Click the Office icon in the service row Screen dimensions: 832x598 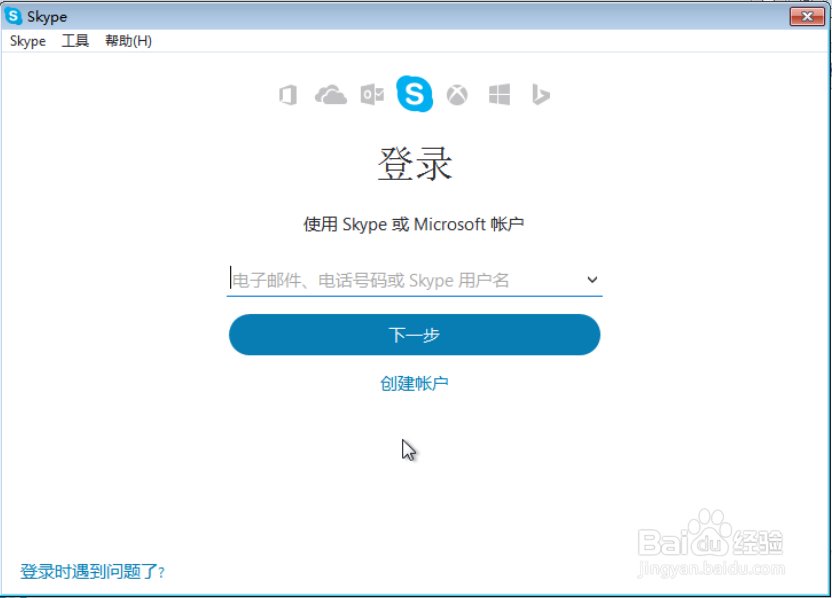click(288, 96)
